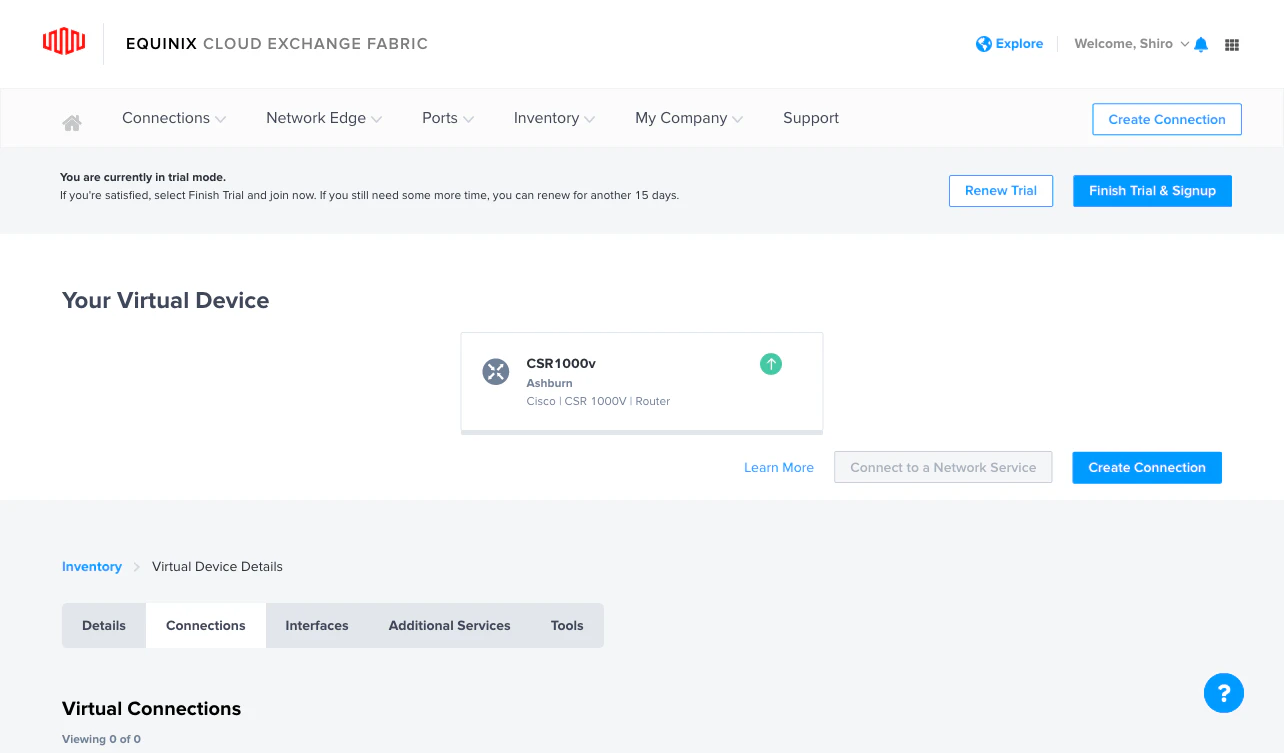Click Create Connection in the navigation bar
Image resolution: width=1284 pixels, height=753 pixels.
click(1167, 119)
